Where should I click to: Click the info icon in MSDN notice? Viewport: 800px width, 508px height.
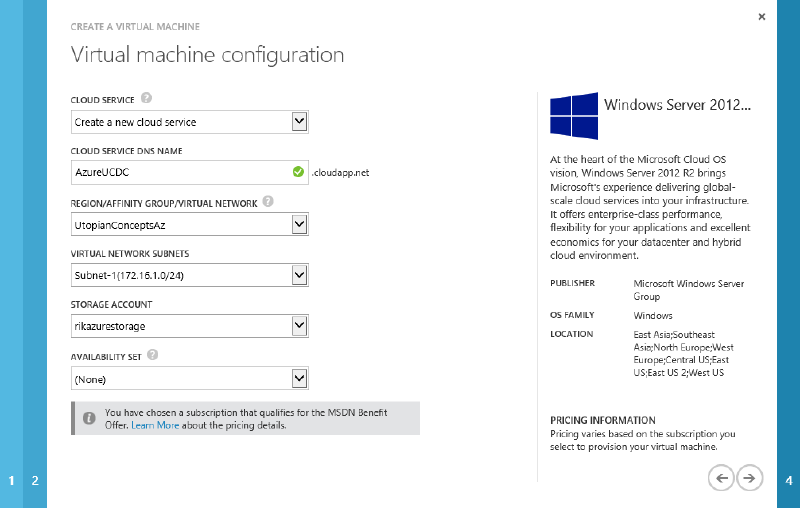point(89,418)
